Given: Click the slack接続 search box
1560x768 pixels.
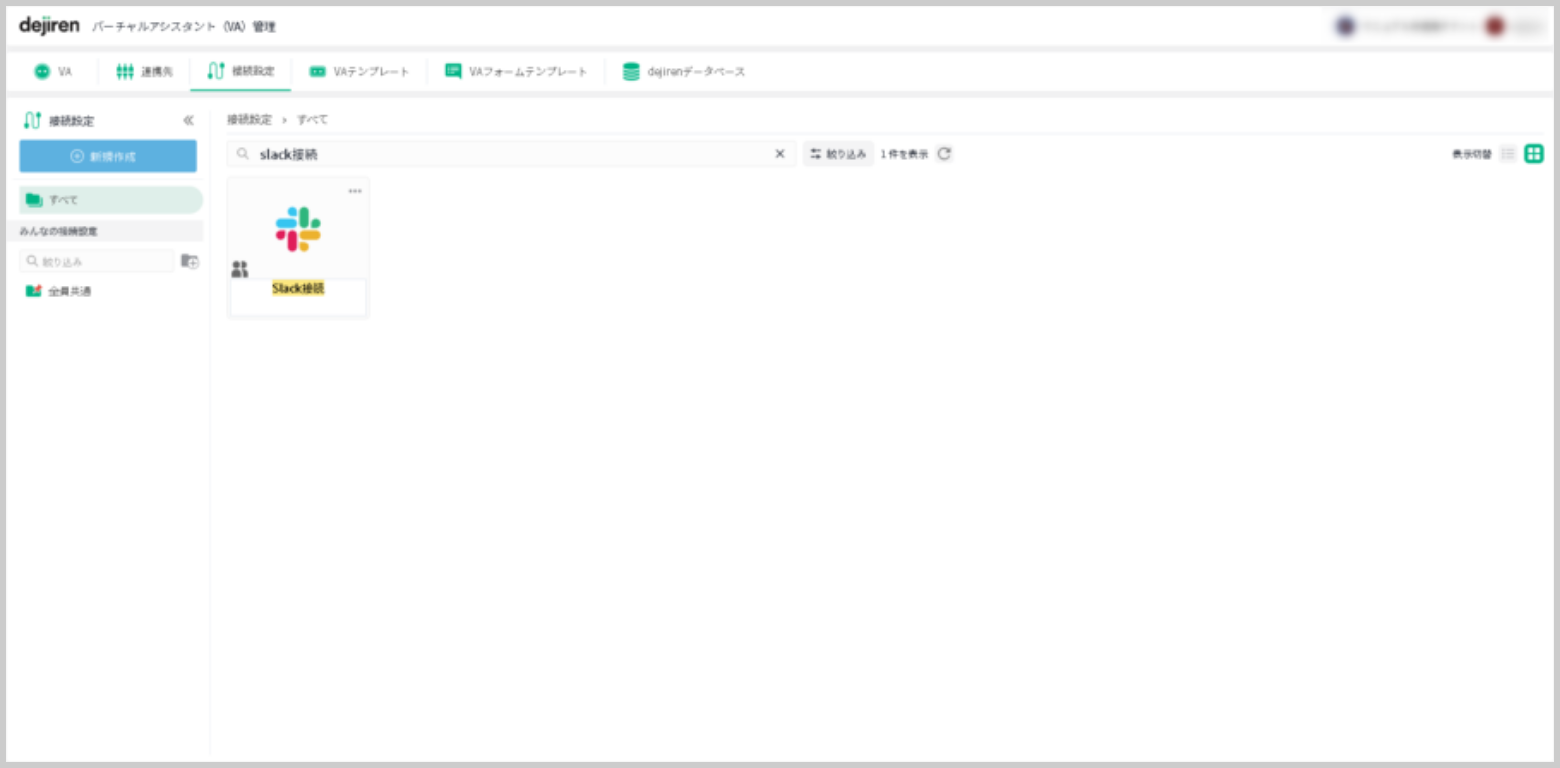Looking at the screenshot, I should coord(510,154).
